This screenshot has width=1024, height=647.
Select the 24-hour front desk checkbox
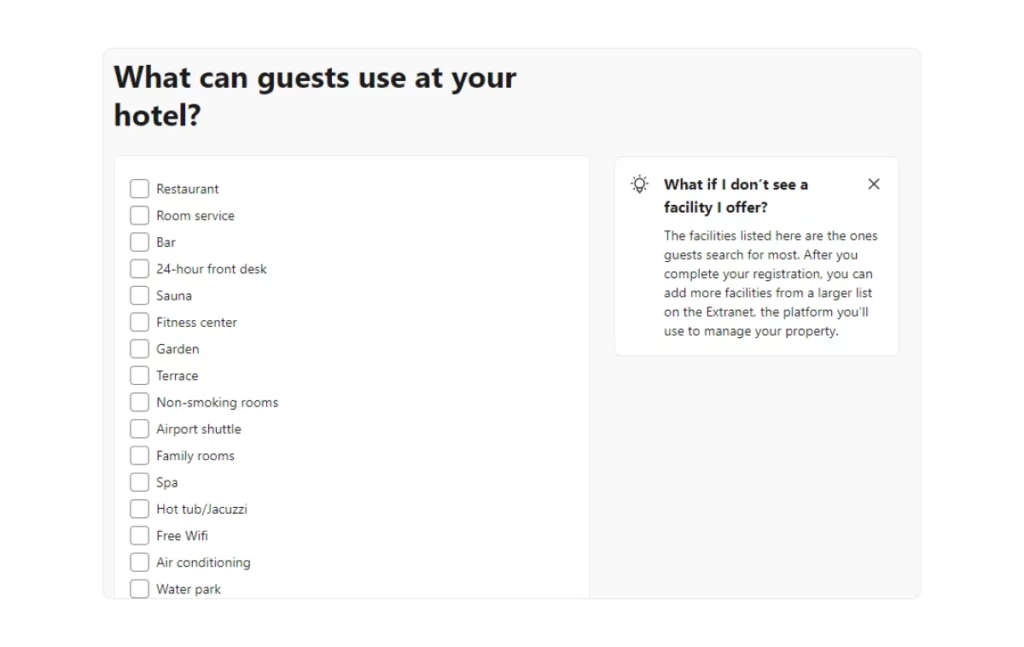[x=140, y=269]
